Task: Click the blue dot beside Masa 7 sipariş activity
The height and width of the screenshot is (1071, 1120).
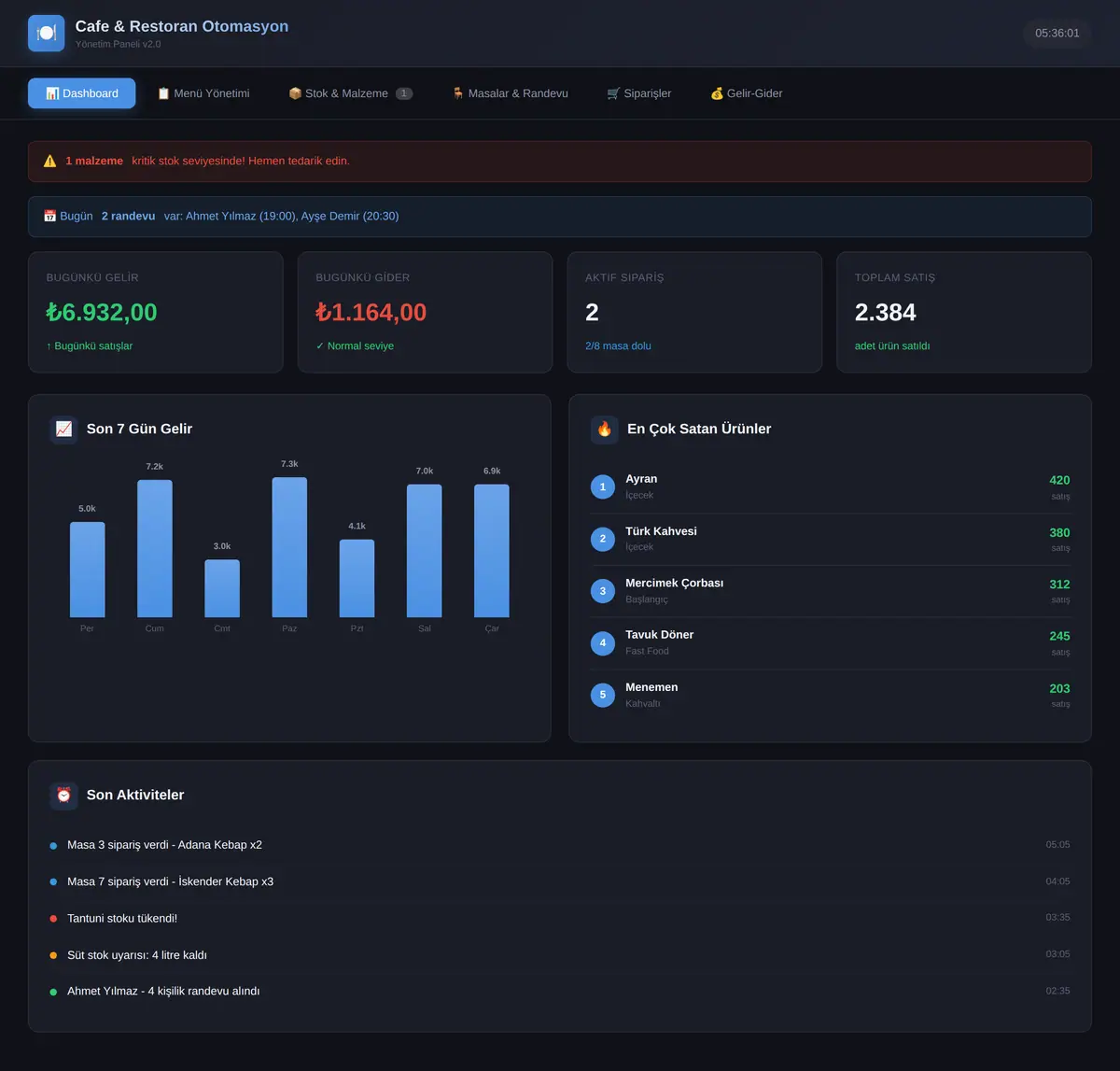Action: click(x=53, y=881)
